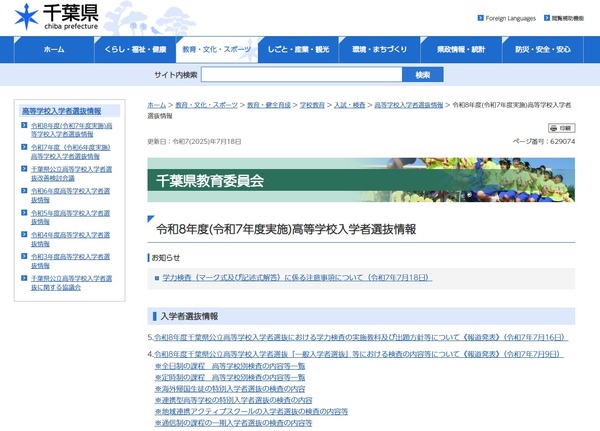Click the Foreign Languages icon

pyautogui.click(x=480, y=18)
